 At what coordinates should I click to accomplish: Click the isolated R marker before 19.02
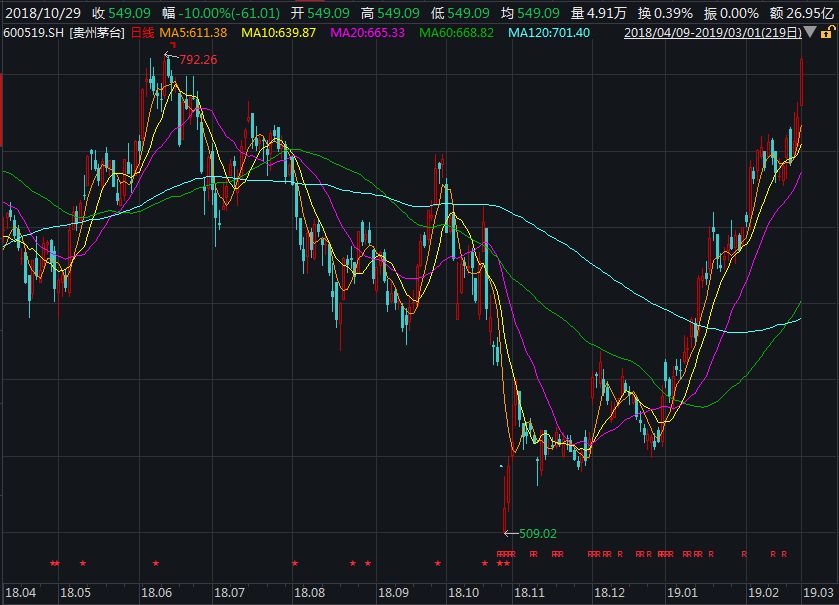(x=744, y=554)
